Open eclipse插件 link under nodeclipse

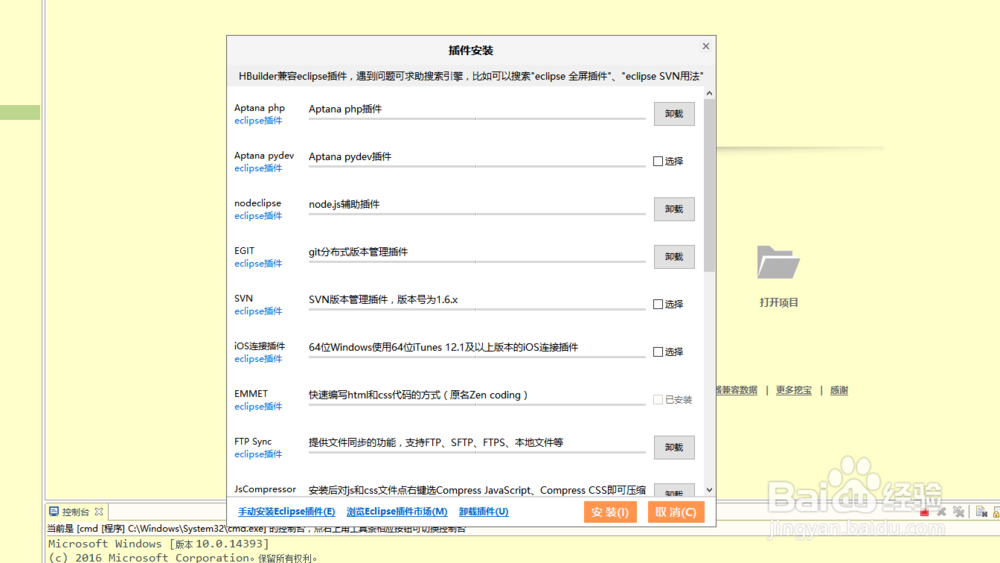tap(258, 216)
